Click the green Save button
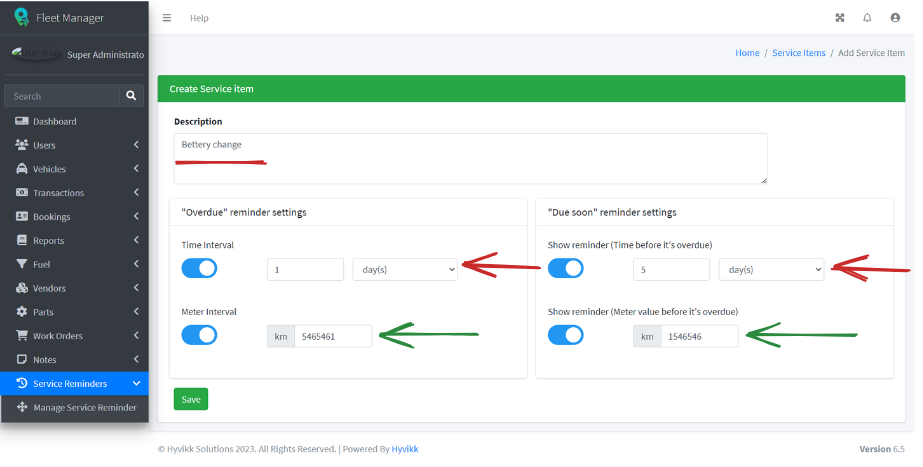Screen dimensions: 923x467 191,399
